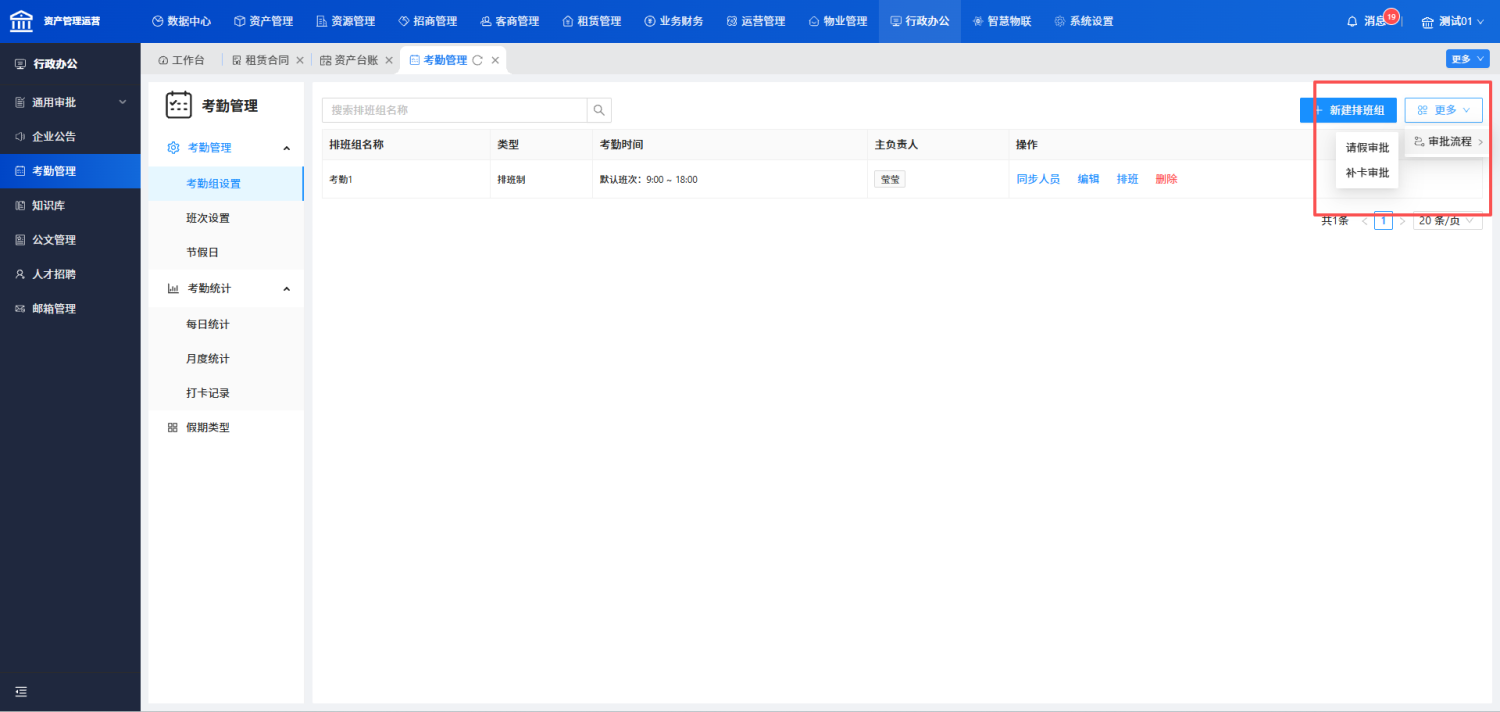Close the 考勤管理 tab

[495, 60]
